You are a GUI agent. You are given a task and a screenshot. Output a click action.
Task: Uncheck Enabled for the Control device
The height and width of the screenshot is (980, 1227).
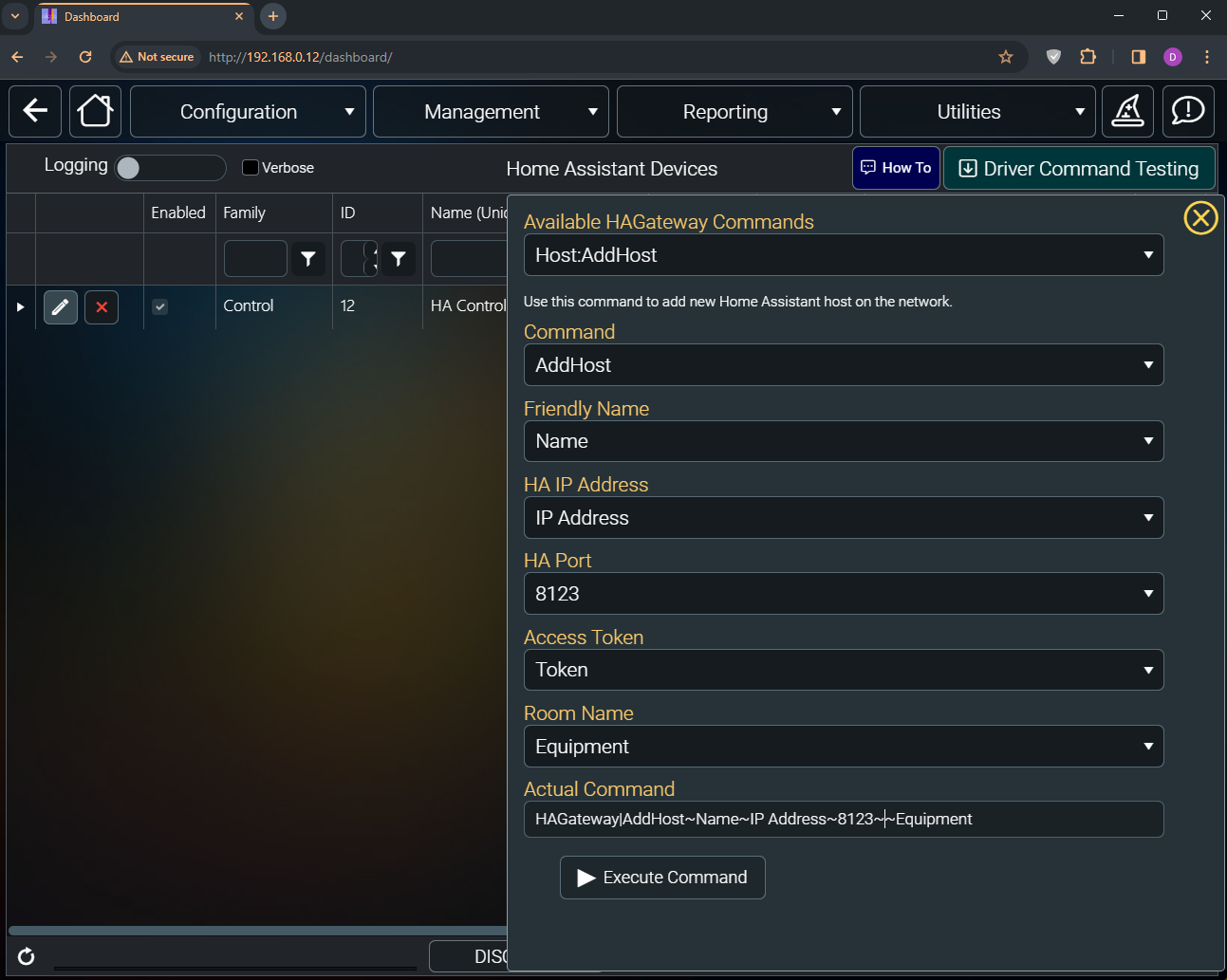[x=160, y=306]
